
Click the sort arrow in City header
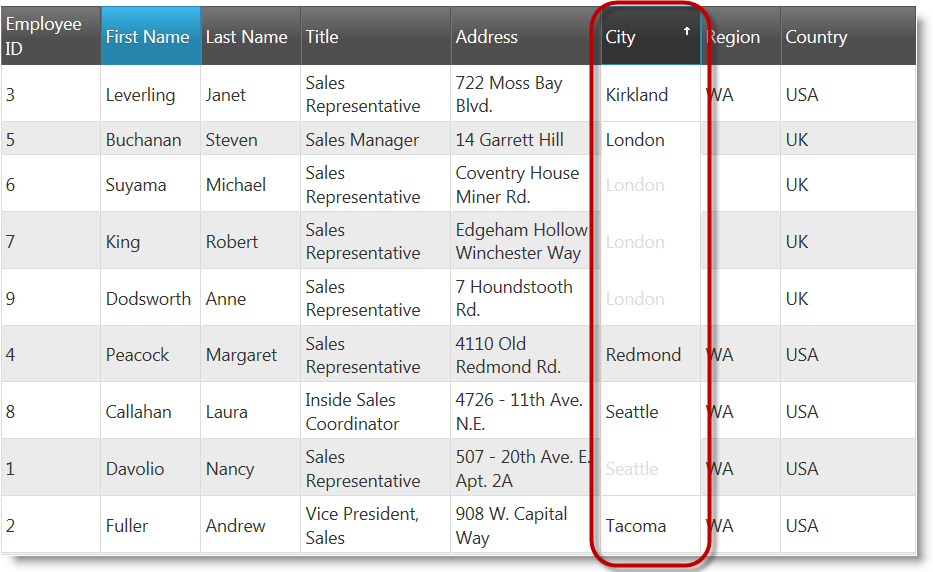click(686, 31)
